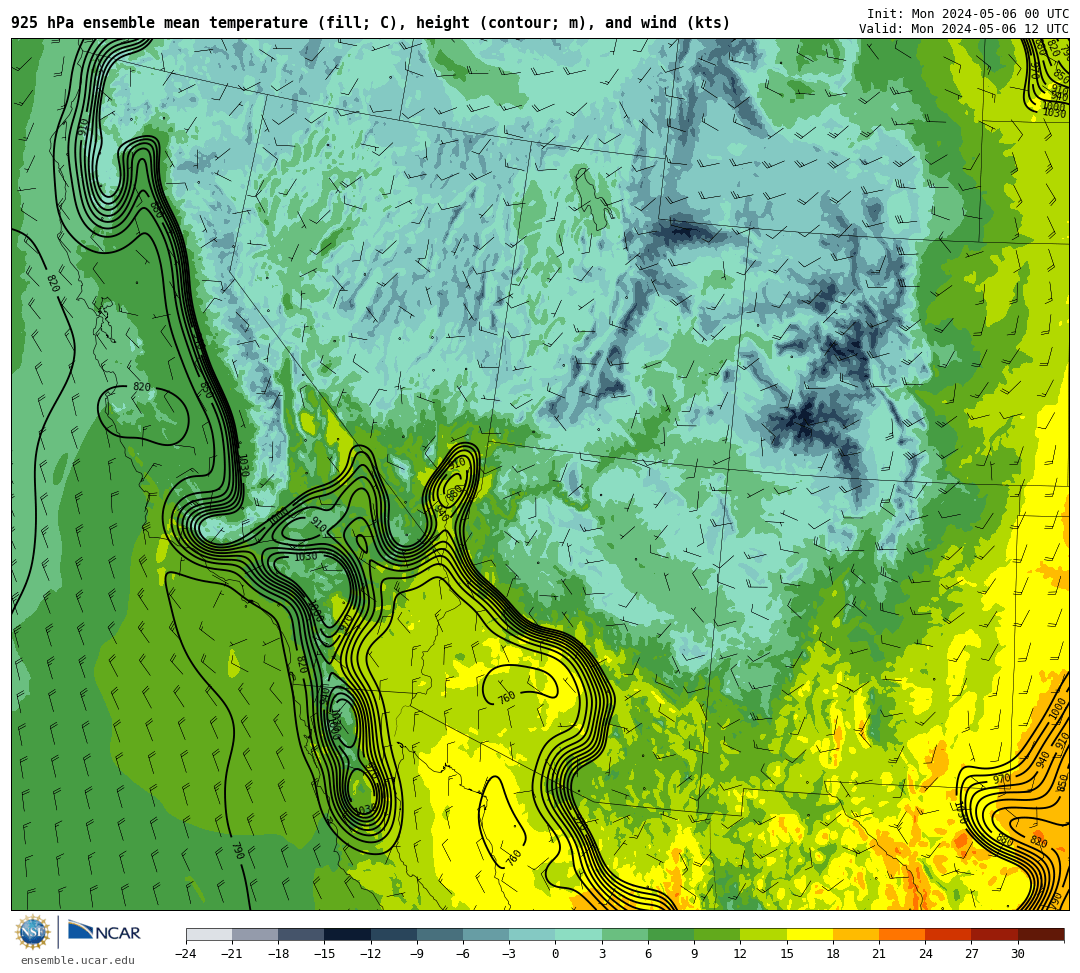Click the '-18' colorbar label

(278, 954)
